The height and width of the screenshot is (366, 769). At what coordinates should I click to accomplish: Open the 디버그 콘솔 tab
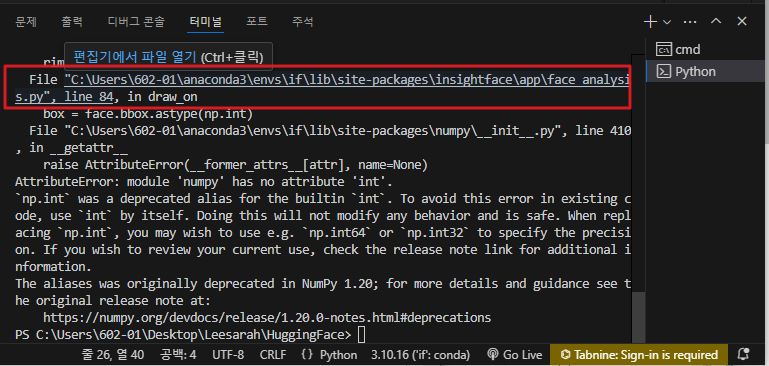pos(136,22)
